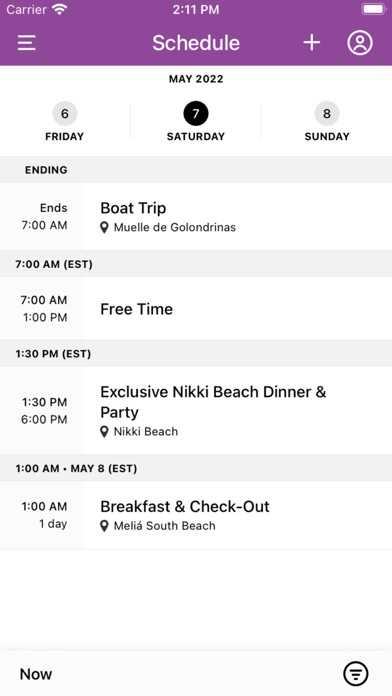Tap the battery icon in status bar
Image resolution: width=392 pixels, height=696 pixels.
(375, 9)
